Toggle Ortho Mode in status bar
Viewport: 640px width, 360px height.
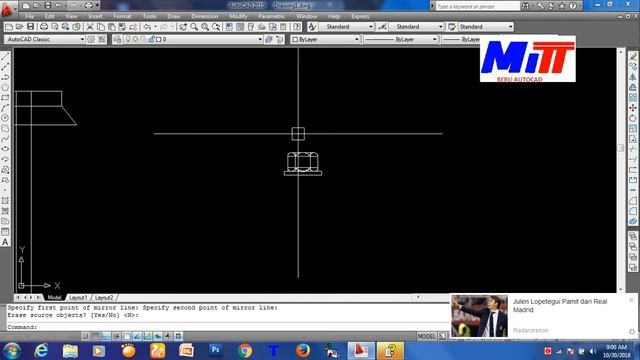click(106, 336)
